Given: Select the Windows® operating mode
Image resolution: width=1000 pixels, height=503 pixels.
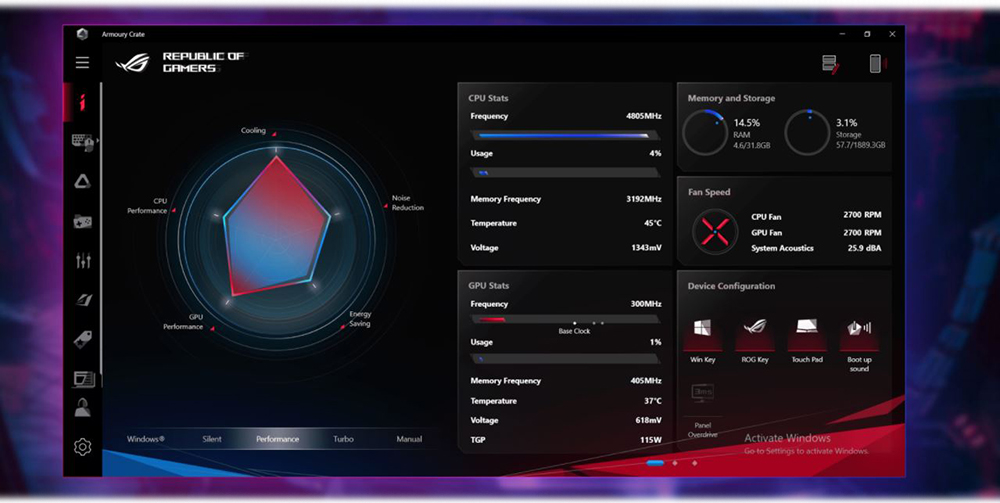Looking at the screenshot, I should 146,439.
